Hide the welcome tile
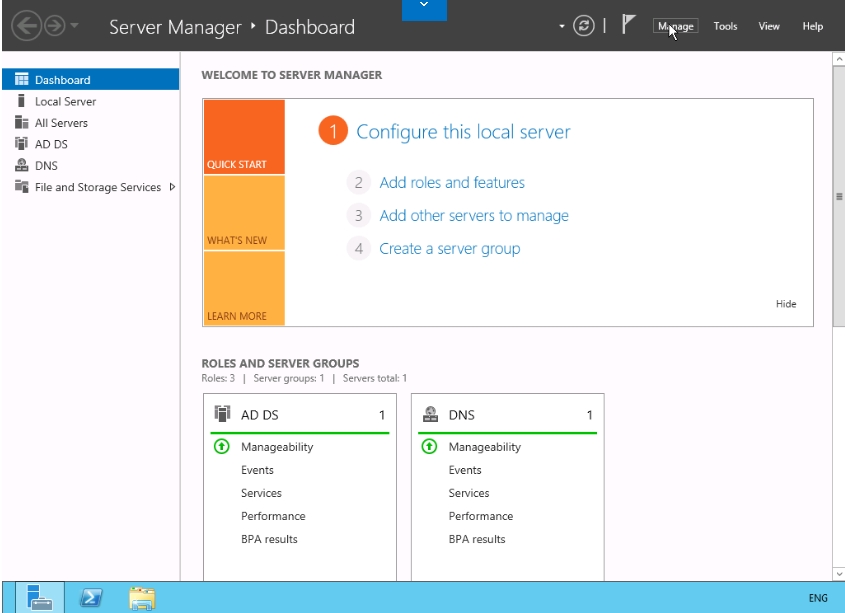Image resolution: width=845 pixels, height=613 pixels. (x=786, y=304)
